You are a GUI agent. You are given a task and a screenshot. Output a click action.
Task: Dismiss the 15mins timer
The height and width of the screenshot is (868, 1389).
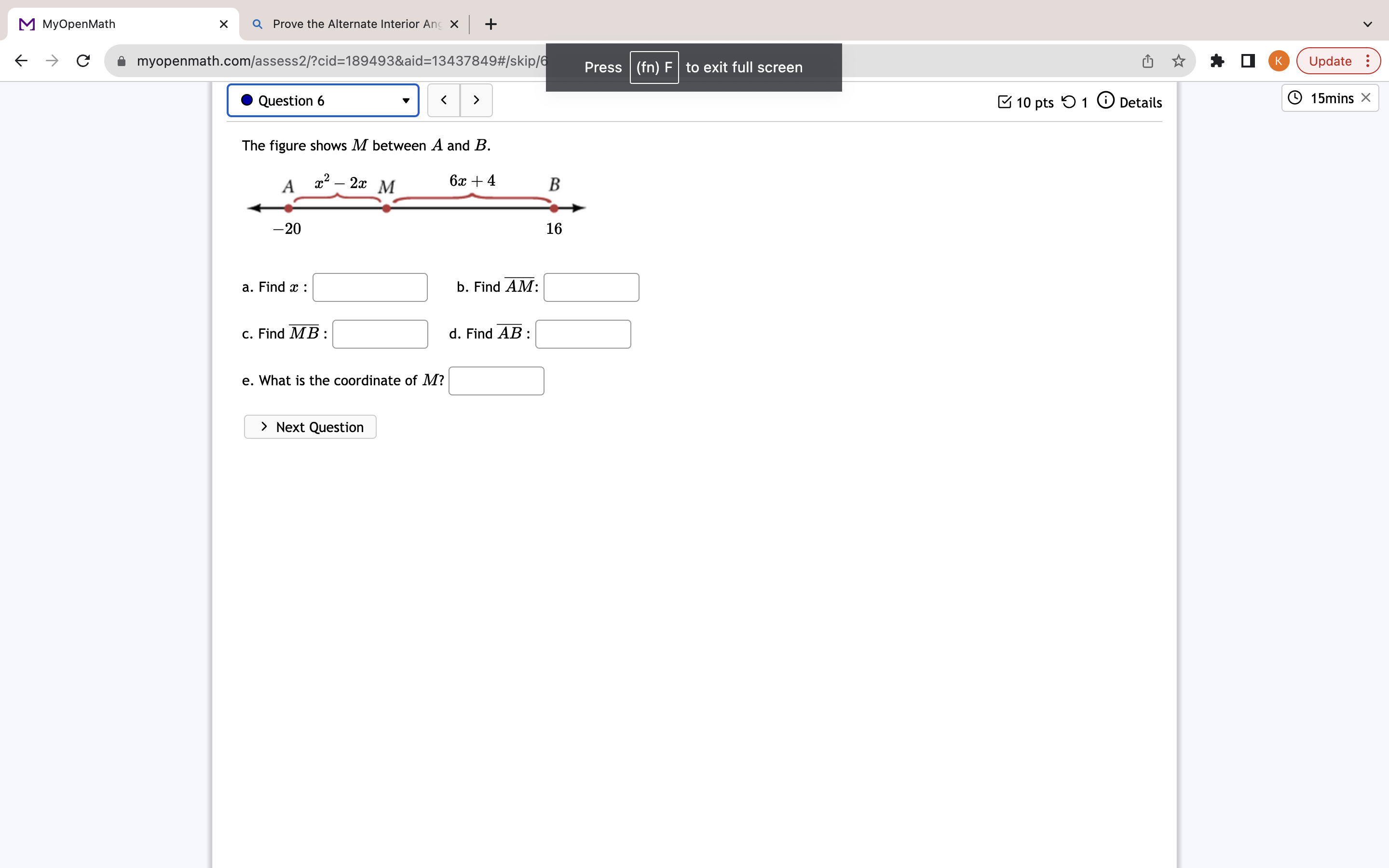pyautogui.click(x=1366, y=97)
